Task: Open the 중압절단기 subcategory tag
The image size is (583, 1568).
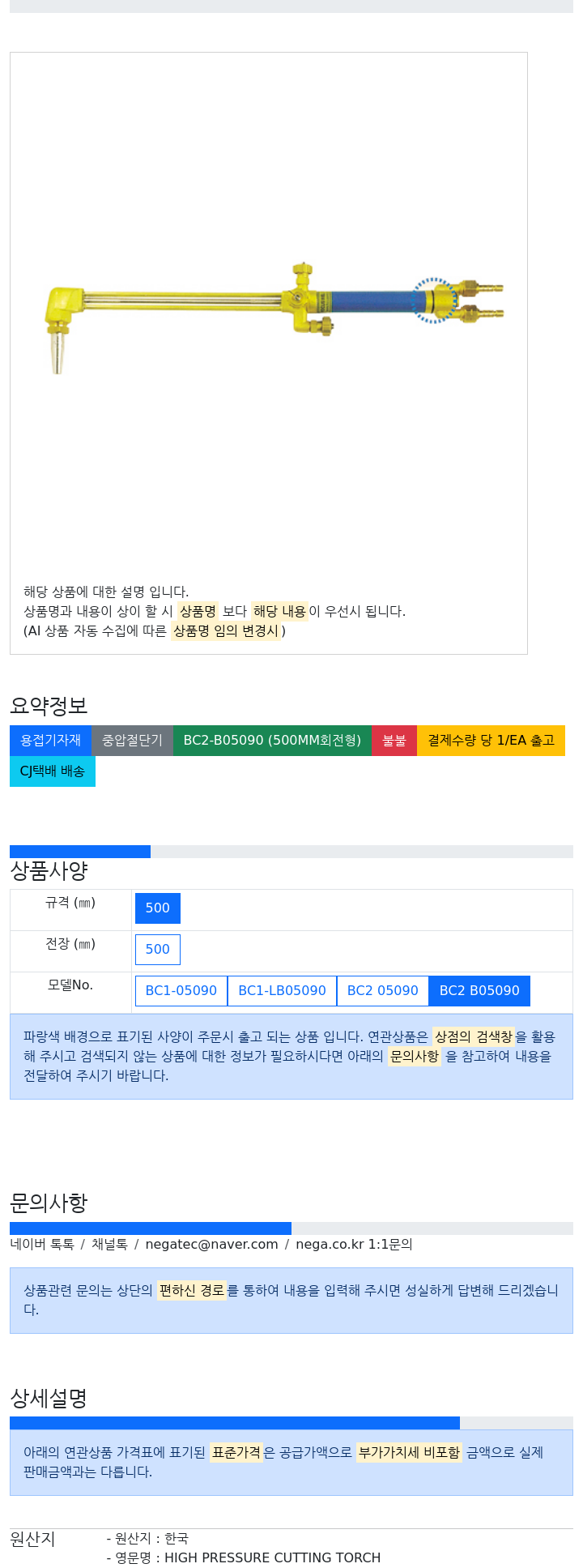Action: pos(132,741)
